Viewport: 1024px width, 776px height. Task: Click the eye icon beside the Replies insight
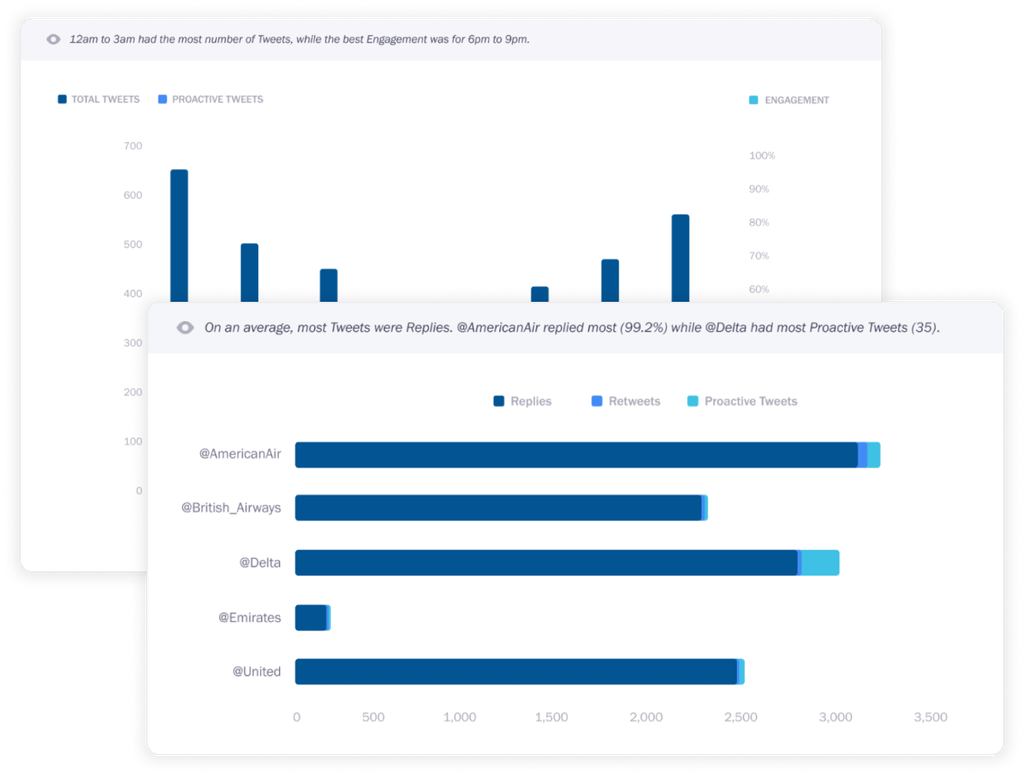184,327
